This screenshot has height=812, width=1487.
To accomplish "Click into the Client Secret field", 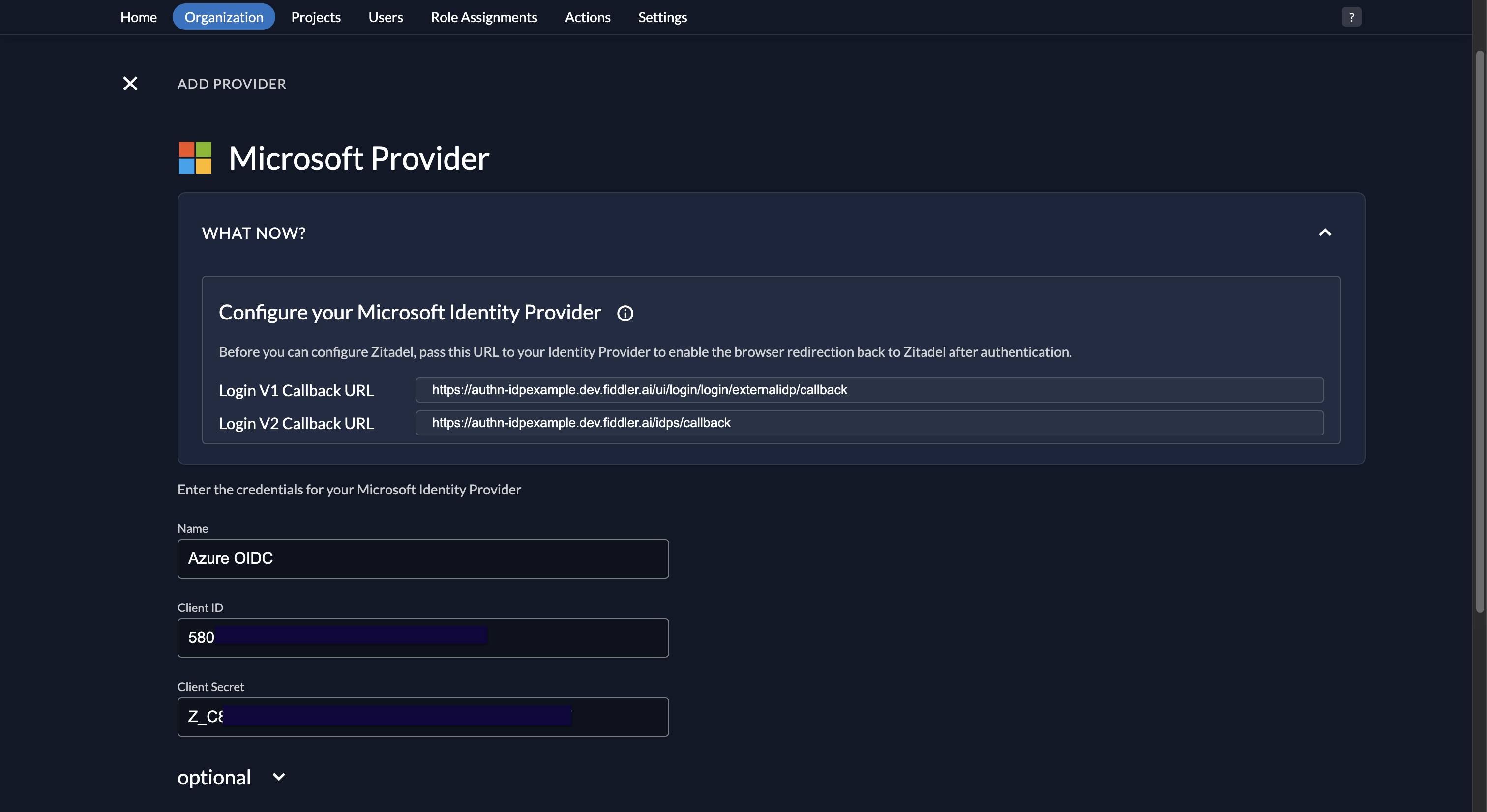I will point(423,717).
